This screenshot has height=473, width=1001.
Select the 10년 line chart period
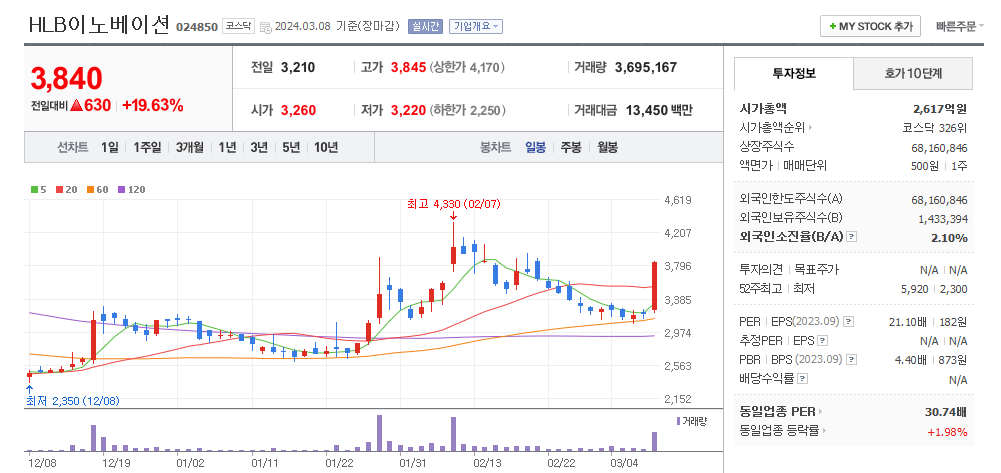coord(326,147)
